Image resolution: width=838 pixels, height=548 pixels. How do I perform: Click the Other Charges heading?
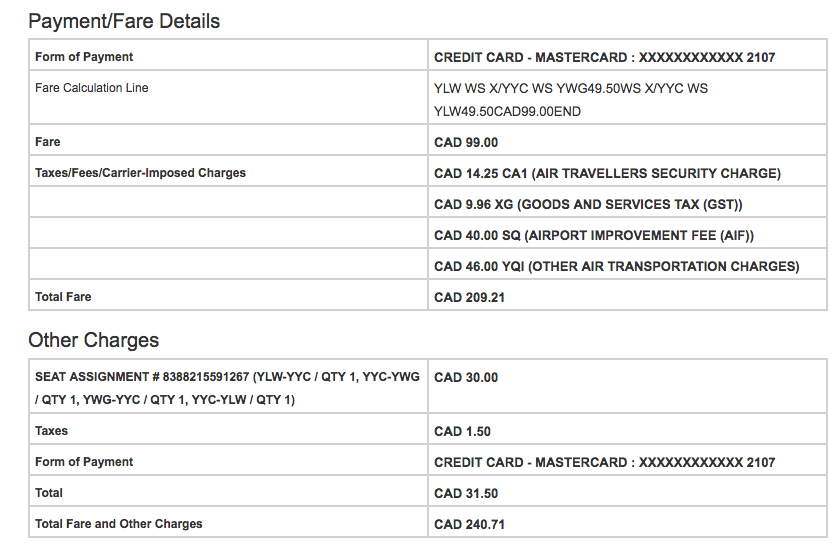pos(93,340)
